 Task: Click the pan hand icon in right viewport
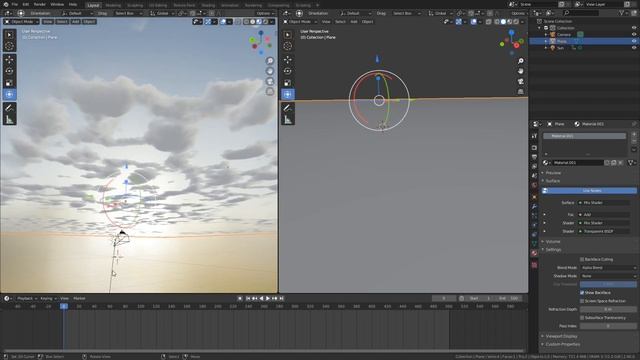pos(521,71)
